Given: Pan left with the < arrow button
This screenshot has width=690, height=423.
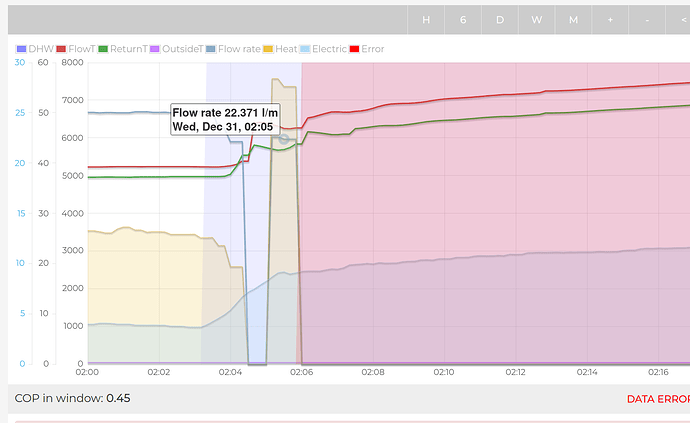Looking at the screenshot, I should pyautogui.click(x=680, y=20).
